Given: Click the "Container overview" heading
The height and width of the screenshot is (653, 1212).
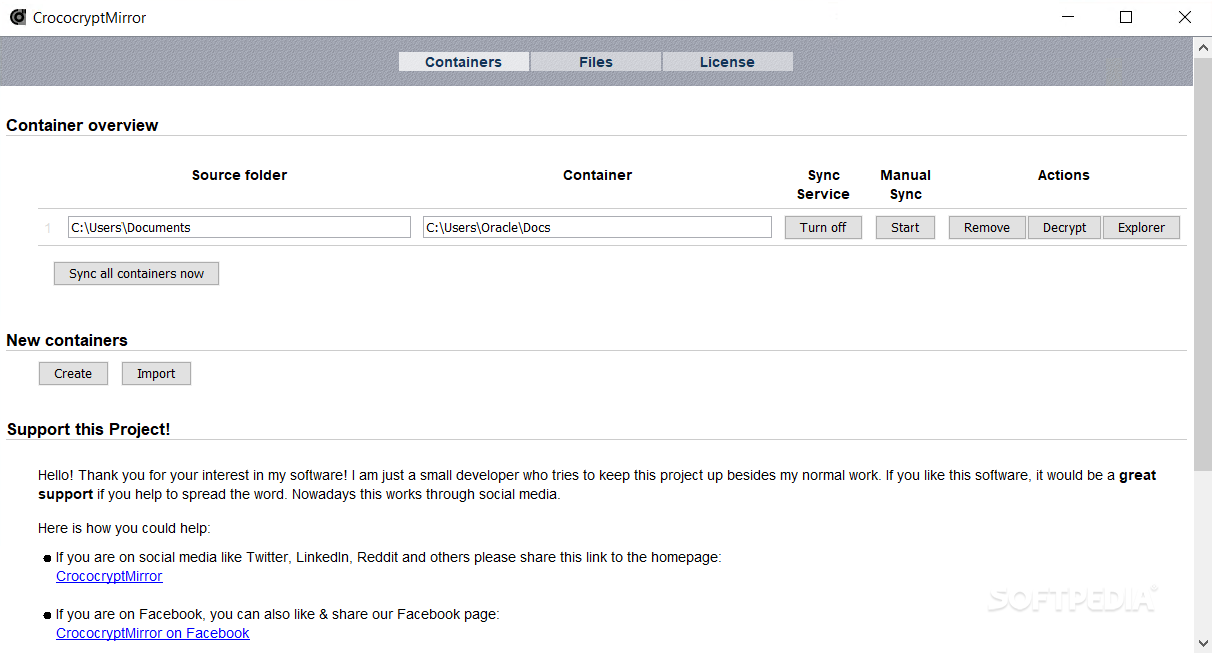Looking at the screenshot, I should click(x=82, y=125).
